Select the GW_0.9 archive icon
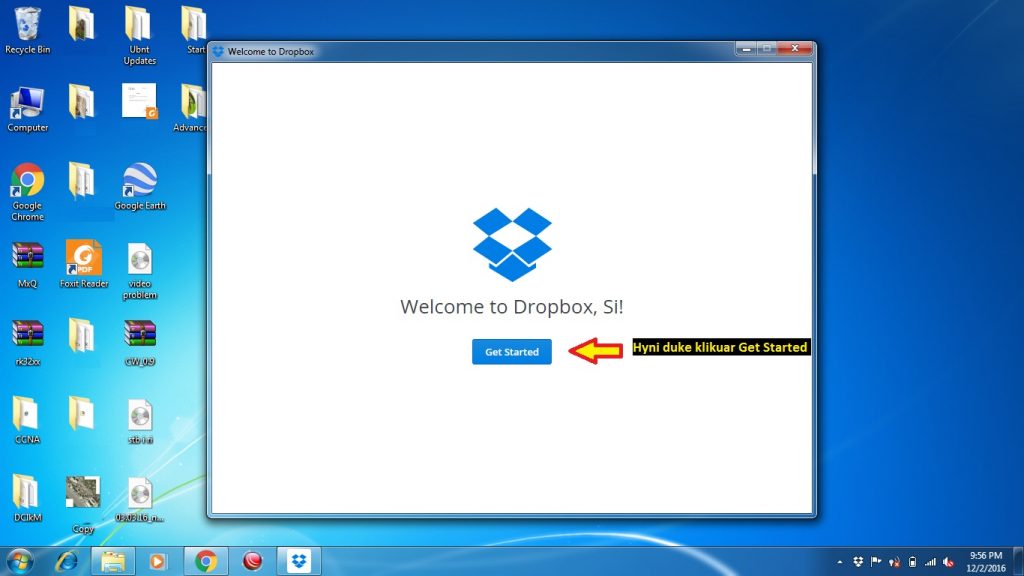1024x576 pixels. [140, 343]
